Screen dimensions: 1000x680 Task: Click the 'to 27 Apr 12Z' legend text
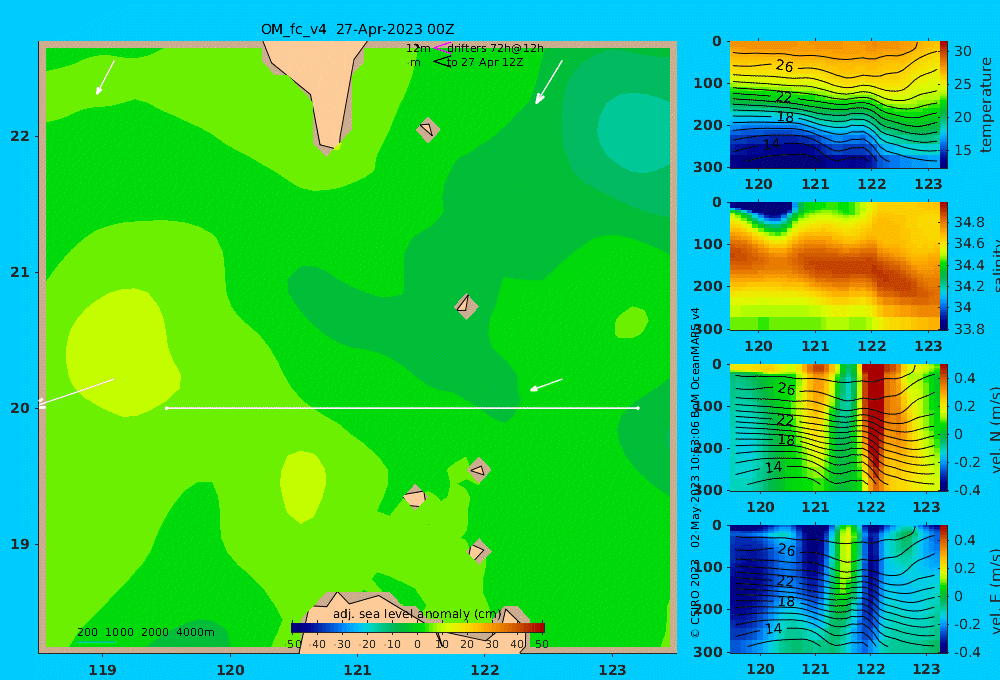pyautogui.click(x=485, y=62)
